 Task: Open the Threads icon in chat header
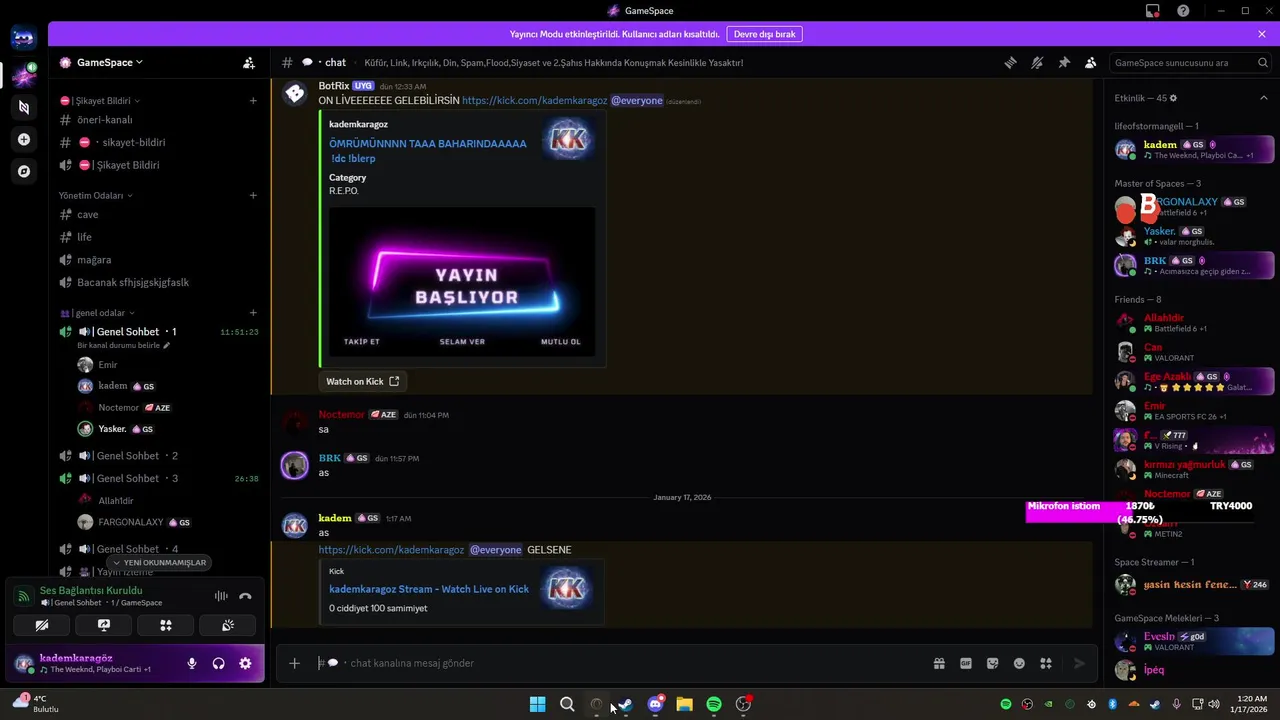click(1010, 62)
